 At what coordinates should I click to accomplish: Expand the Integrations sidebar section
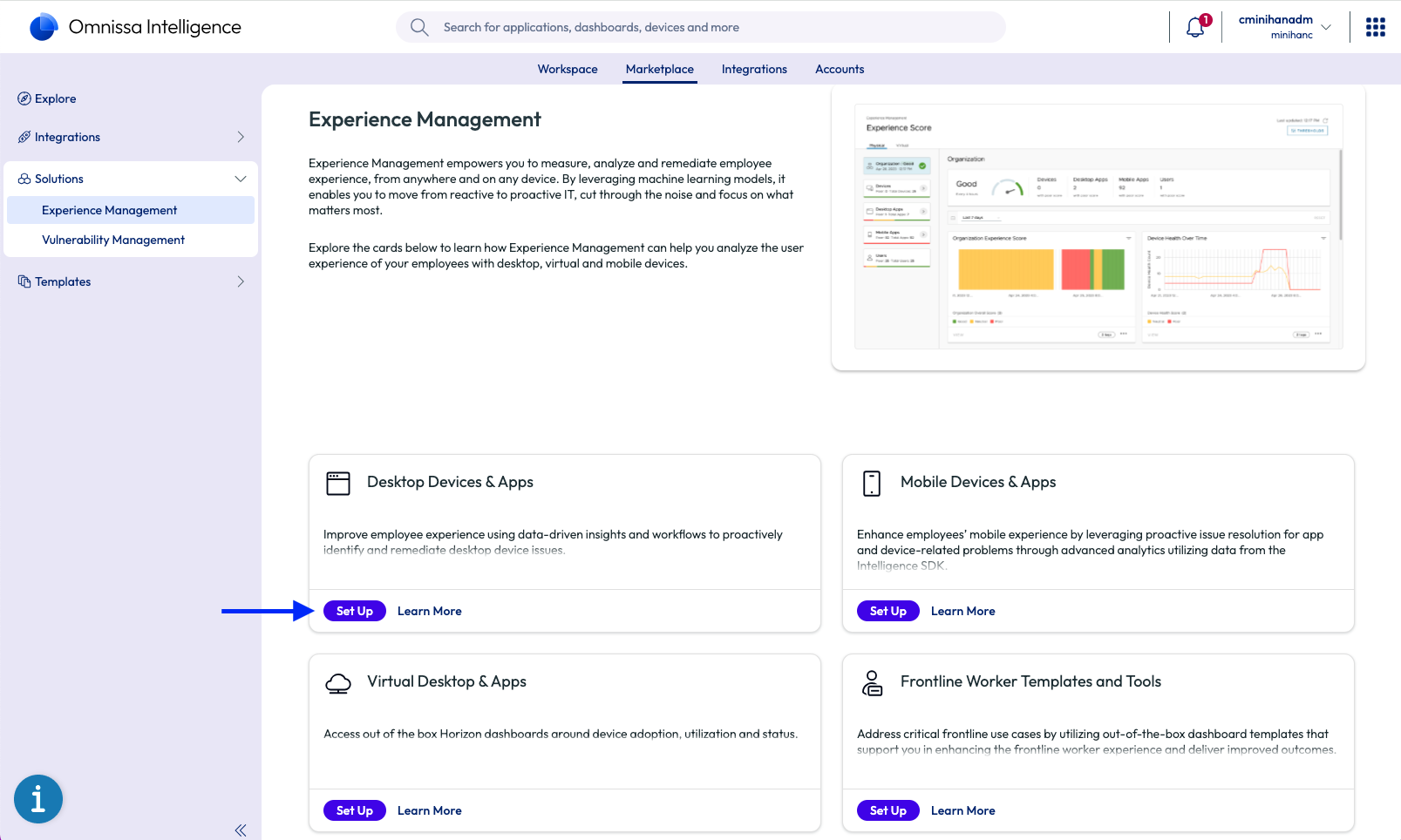(241, 137)
